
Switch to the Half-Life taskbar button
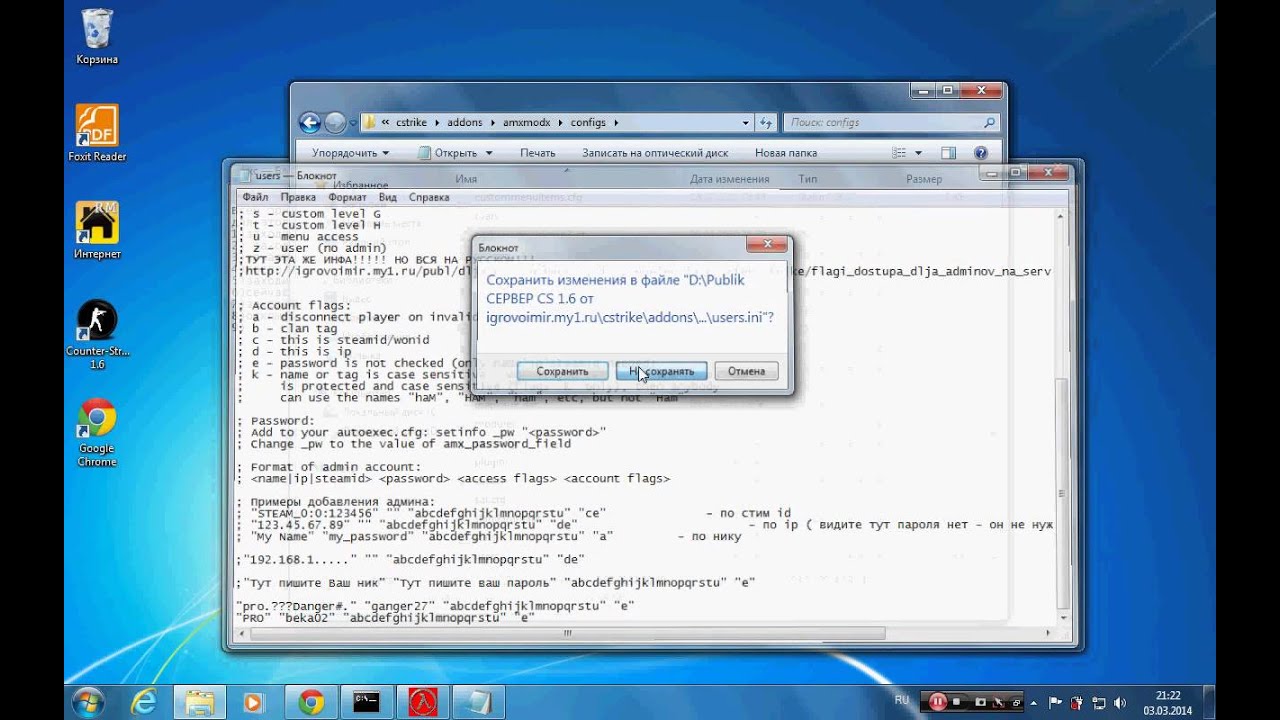coord(423,702)
